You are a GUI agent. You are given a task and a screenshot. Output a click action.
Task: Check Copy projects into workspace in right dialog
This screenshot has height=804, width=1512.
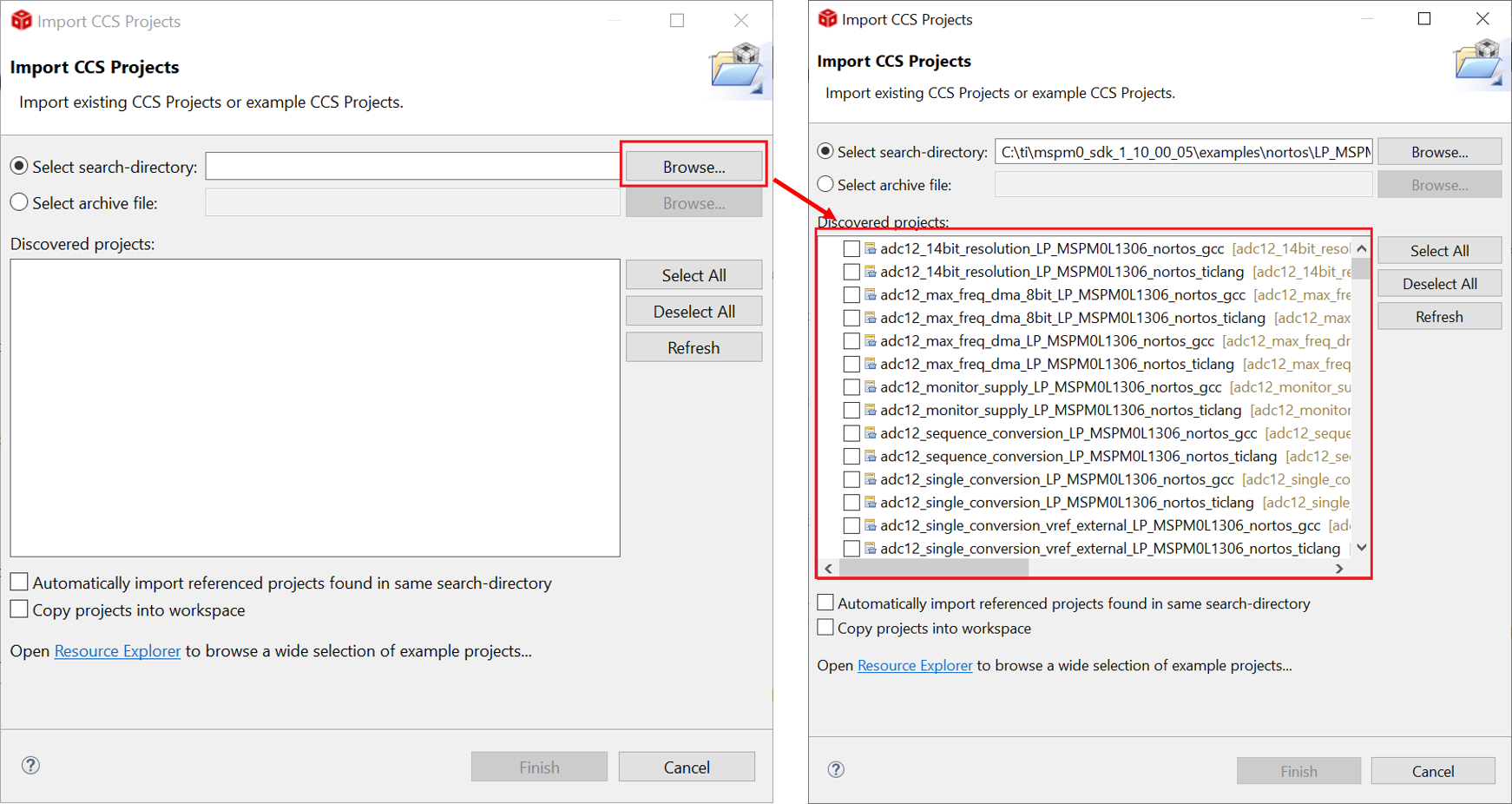[x=825, y=627]
